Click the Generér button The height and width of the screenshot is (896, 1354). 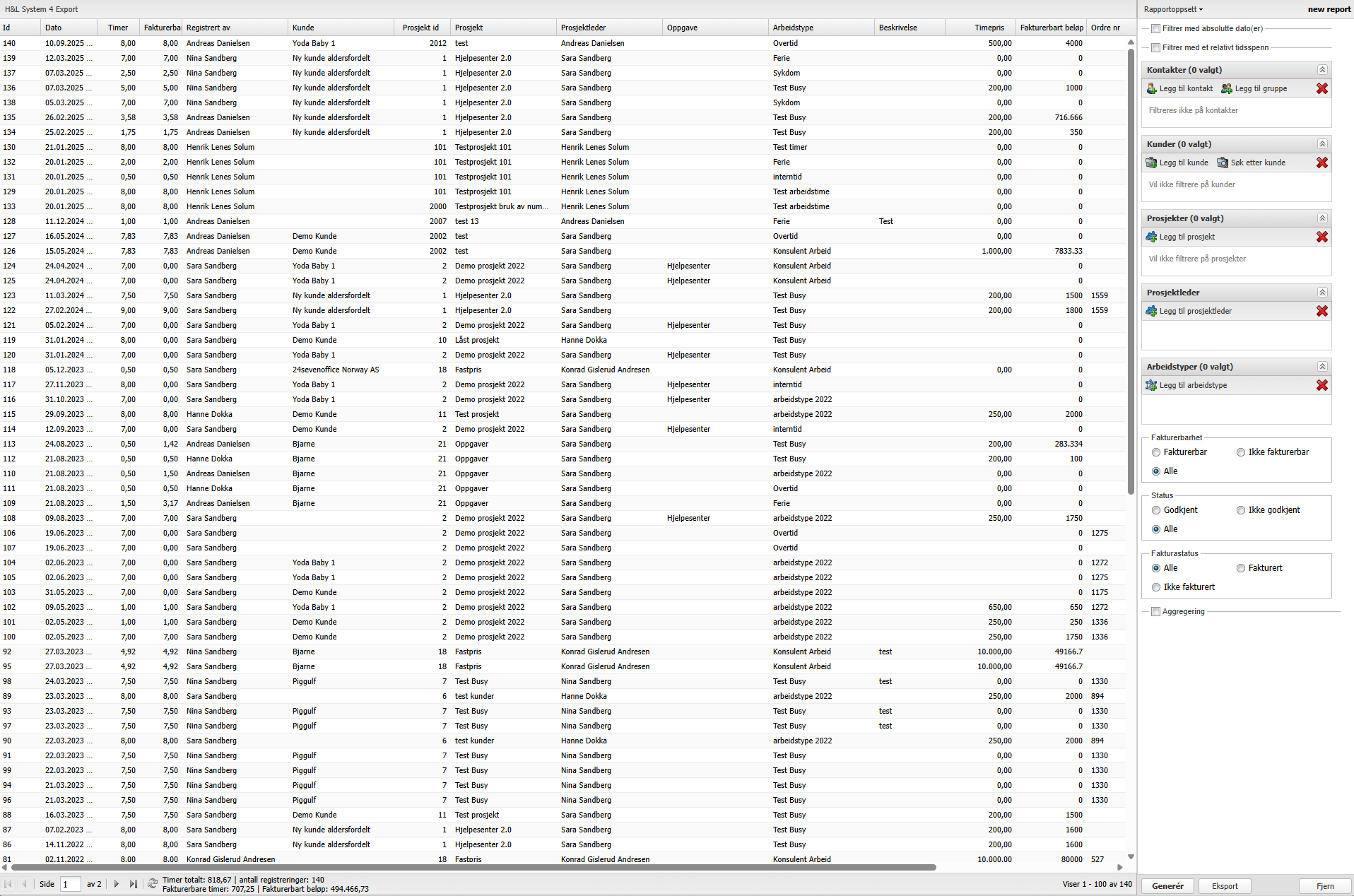(1167, 886)
